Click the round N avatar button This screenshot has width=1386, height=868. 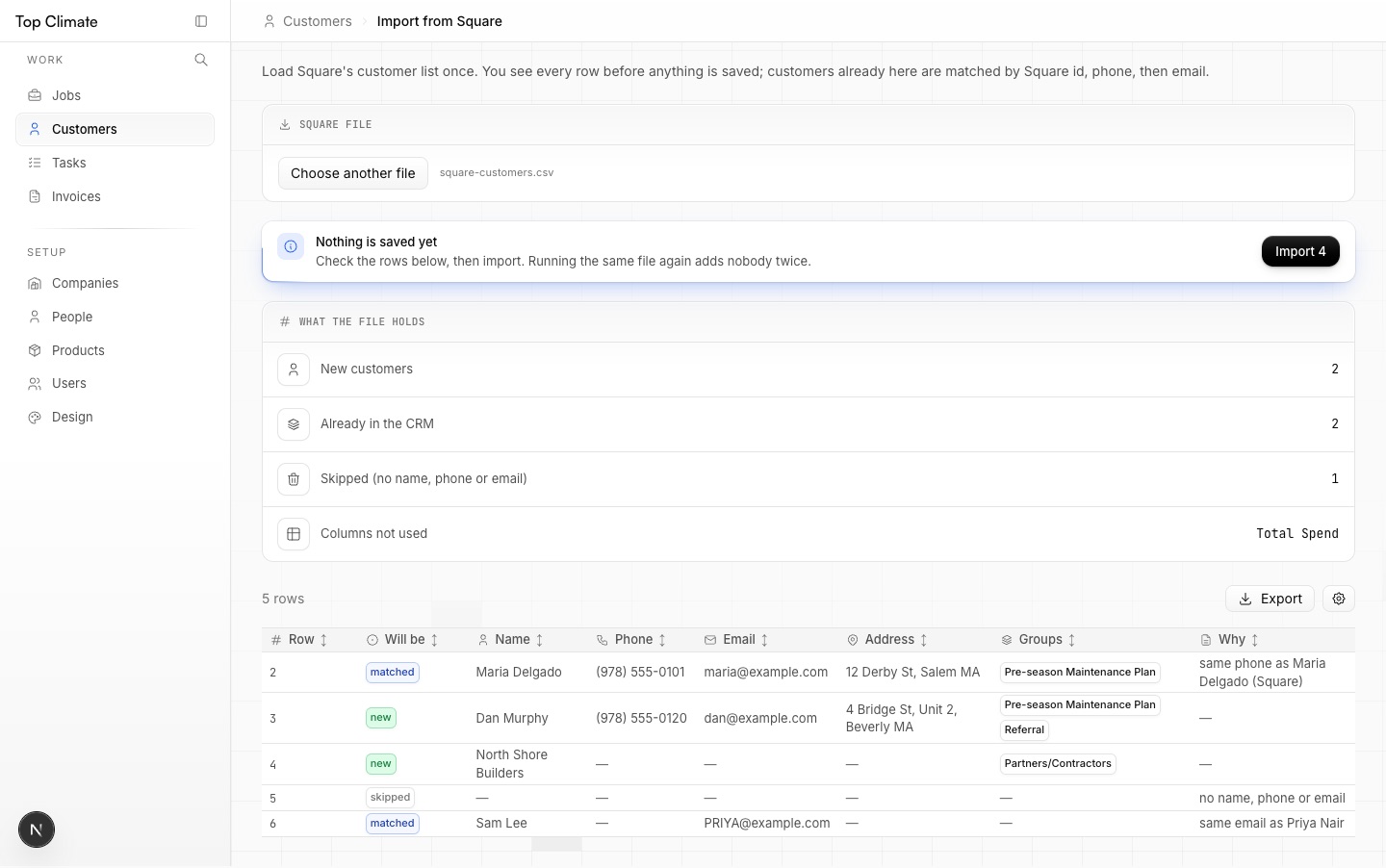click(x=37, y=830)
